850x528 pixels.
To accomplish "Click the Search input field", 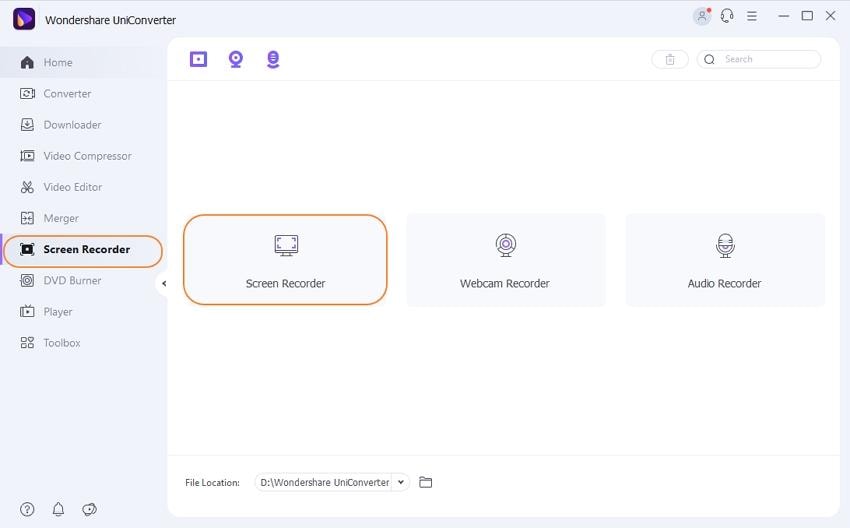I will pyautogui.click(x=759, y=60).
